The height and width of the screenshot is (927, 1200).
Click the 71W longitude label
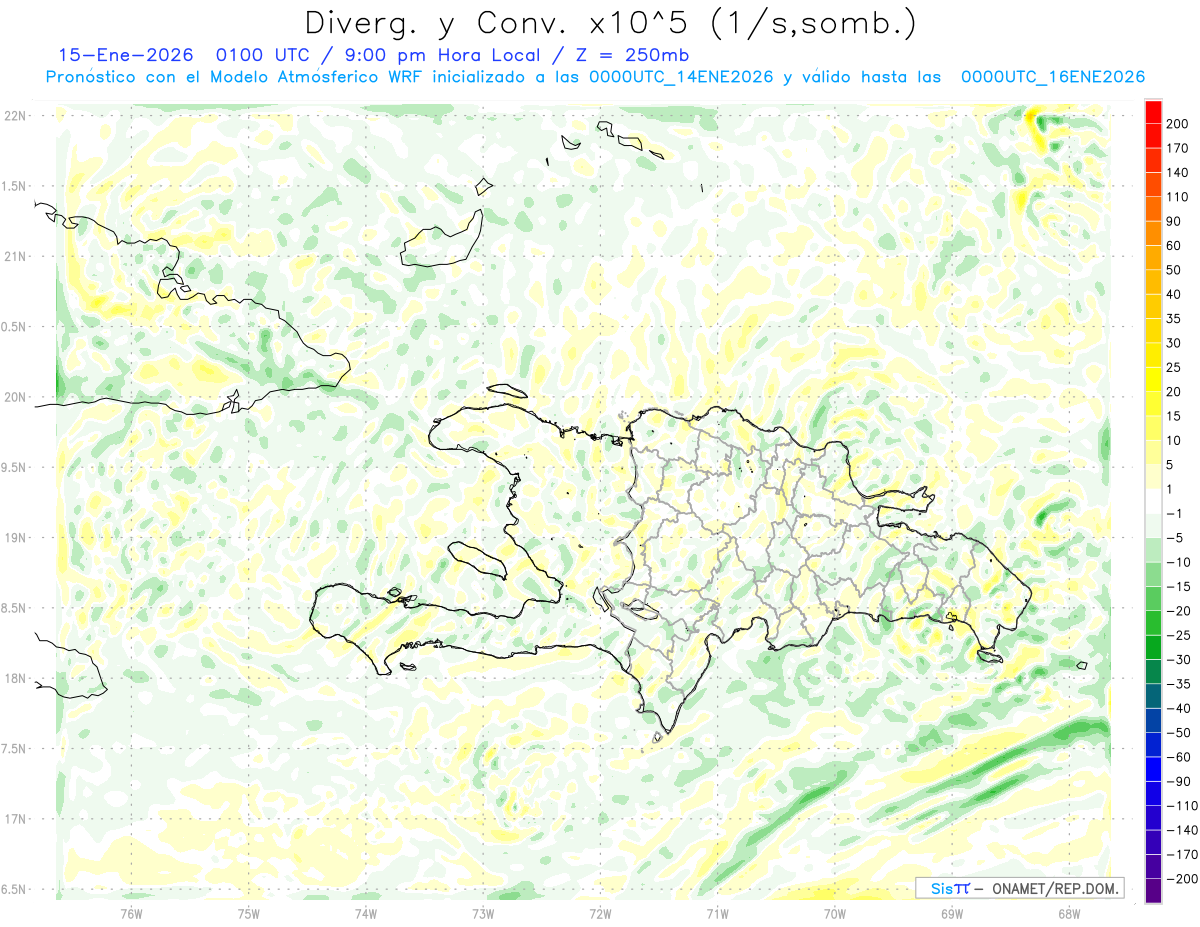click(717, 914)
